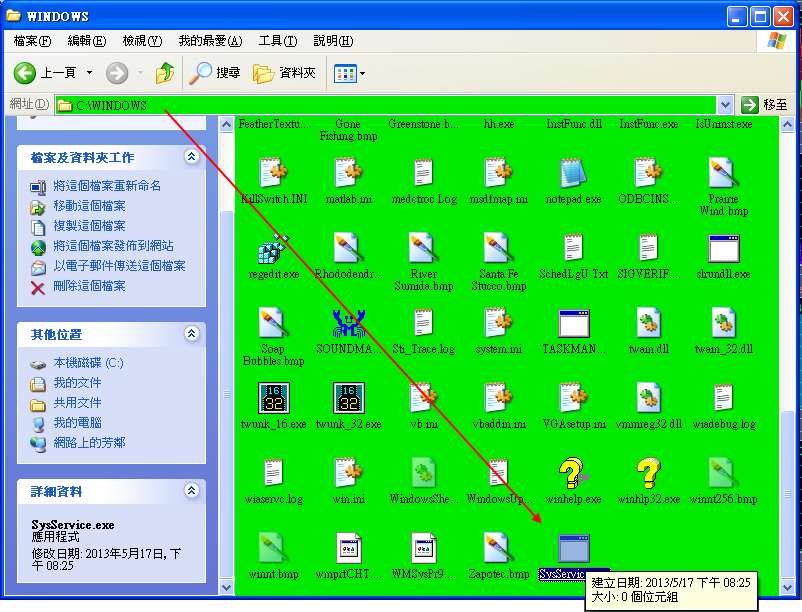Select the msdfmap.ini file icon
802x612 pixels.
[499, 173]
